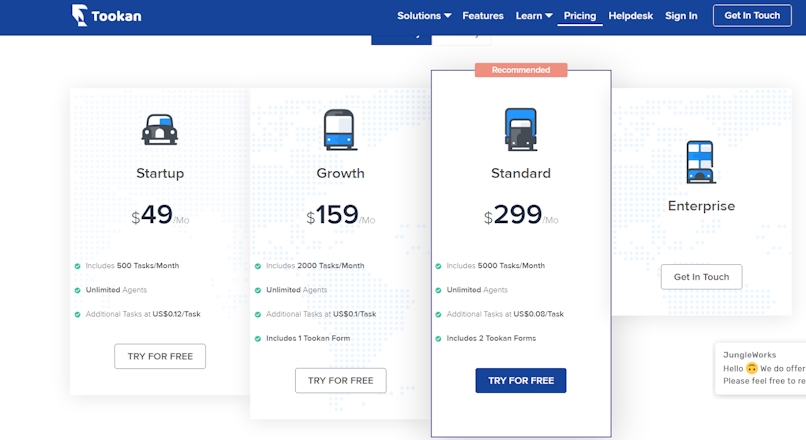
Task: Click the Startup plan car icon
Action: pyautogui.click(x=160, y=130)
